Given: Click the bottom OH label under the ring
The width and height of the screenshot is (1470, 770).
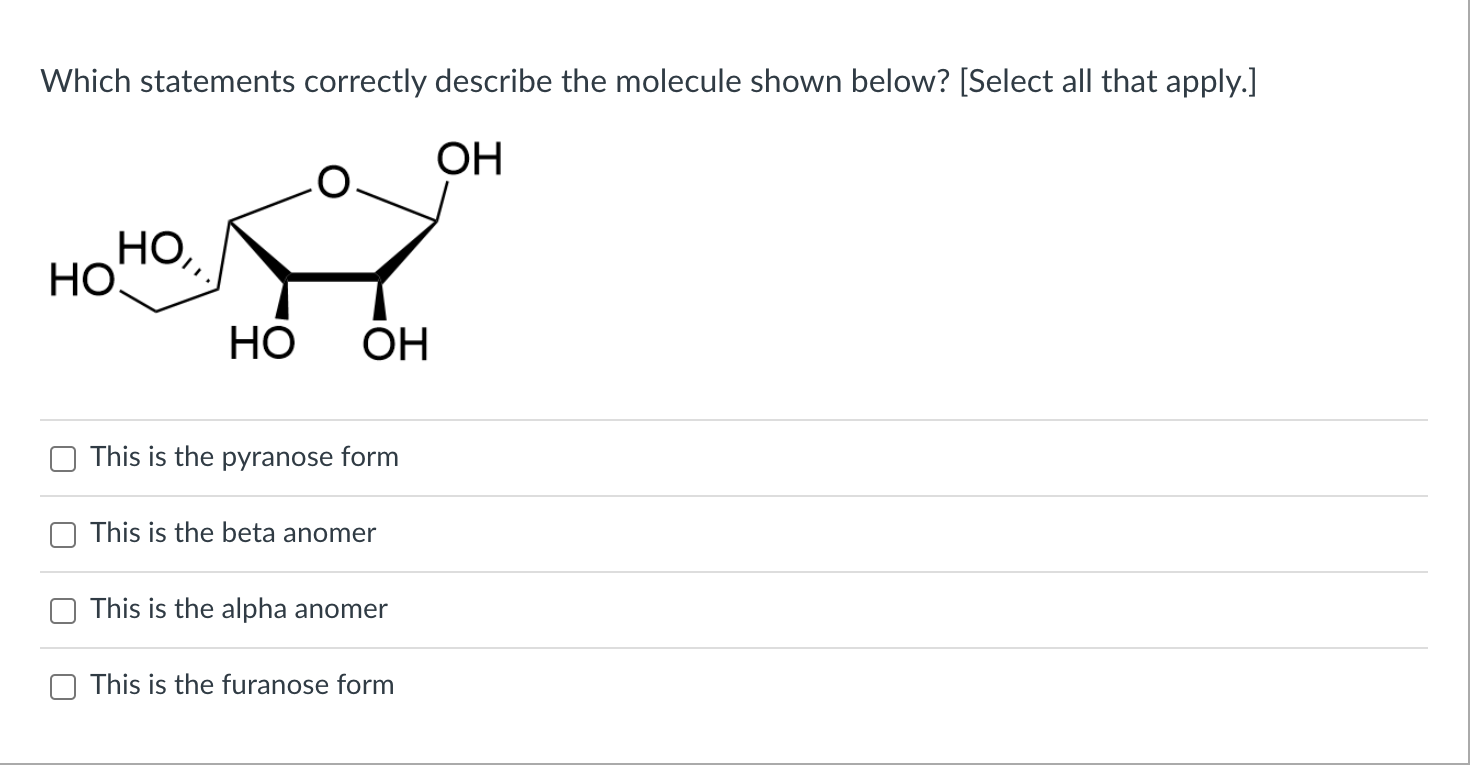Looking at the screenshot, I should [398, 344].
